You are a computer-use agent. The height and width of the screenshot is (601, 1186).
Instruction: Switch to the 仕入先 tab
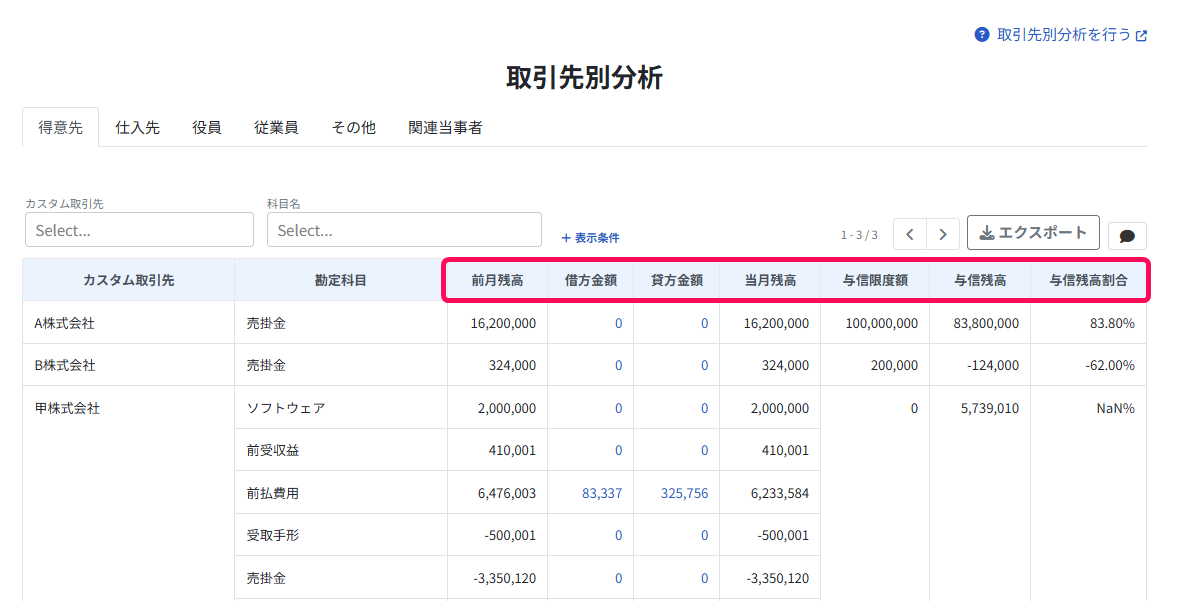(137, 128)
